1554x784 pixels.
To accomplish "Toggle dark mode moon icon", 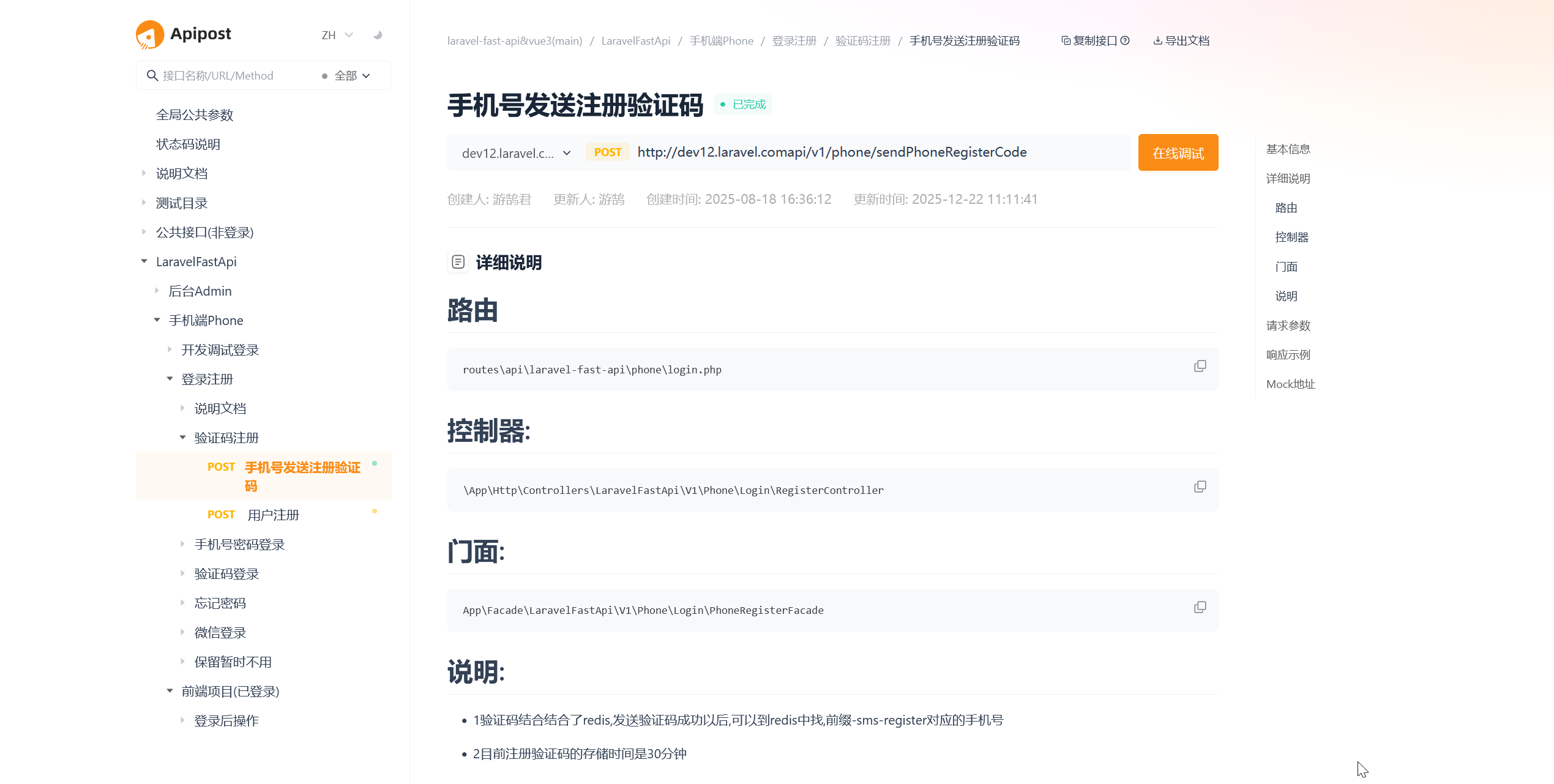I will tap(378, 35).
